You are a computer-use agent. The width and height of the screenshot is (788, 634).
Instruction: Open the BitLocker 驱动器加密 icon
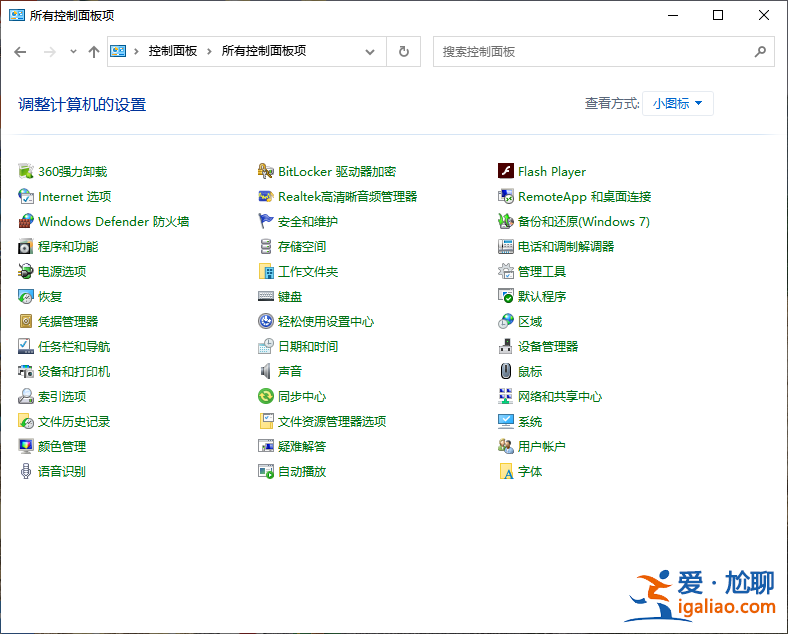click(x=265, y=171)
